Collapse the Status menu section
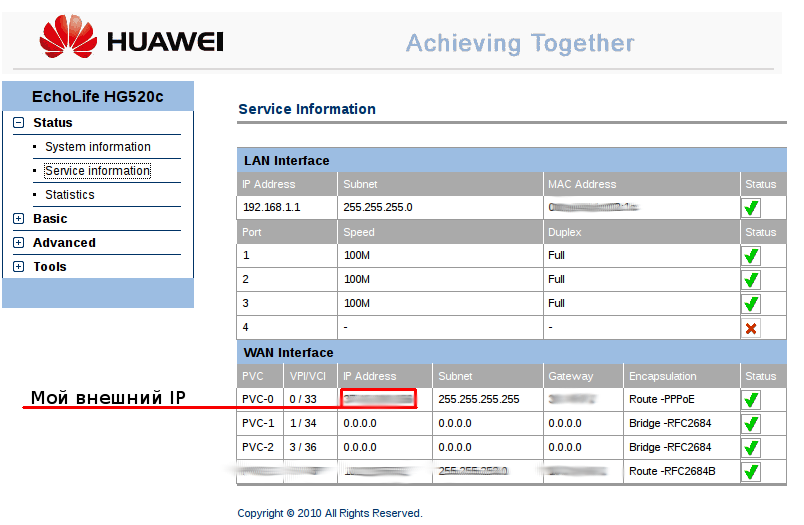The height and width of the screenshot is (525, 804). coord(18,123)
